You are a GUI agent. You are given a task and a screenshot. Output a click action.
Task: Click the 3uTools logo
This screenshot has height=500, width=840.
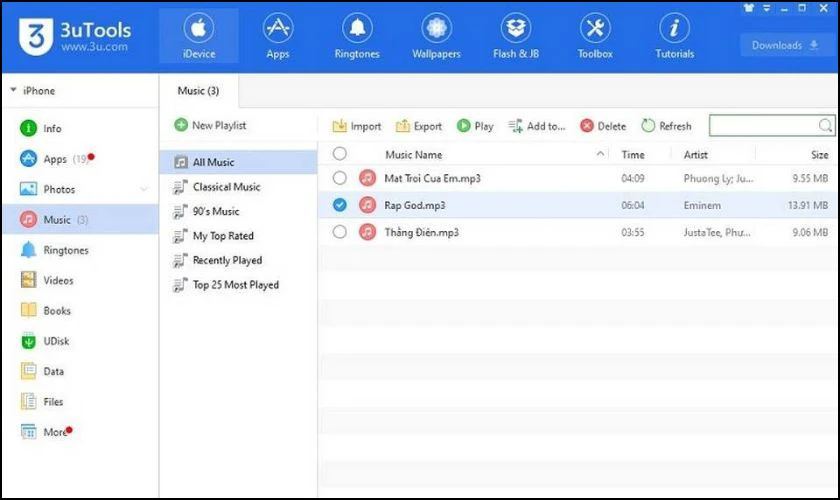click(x=75, y=36)
